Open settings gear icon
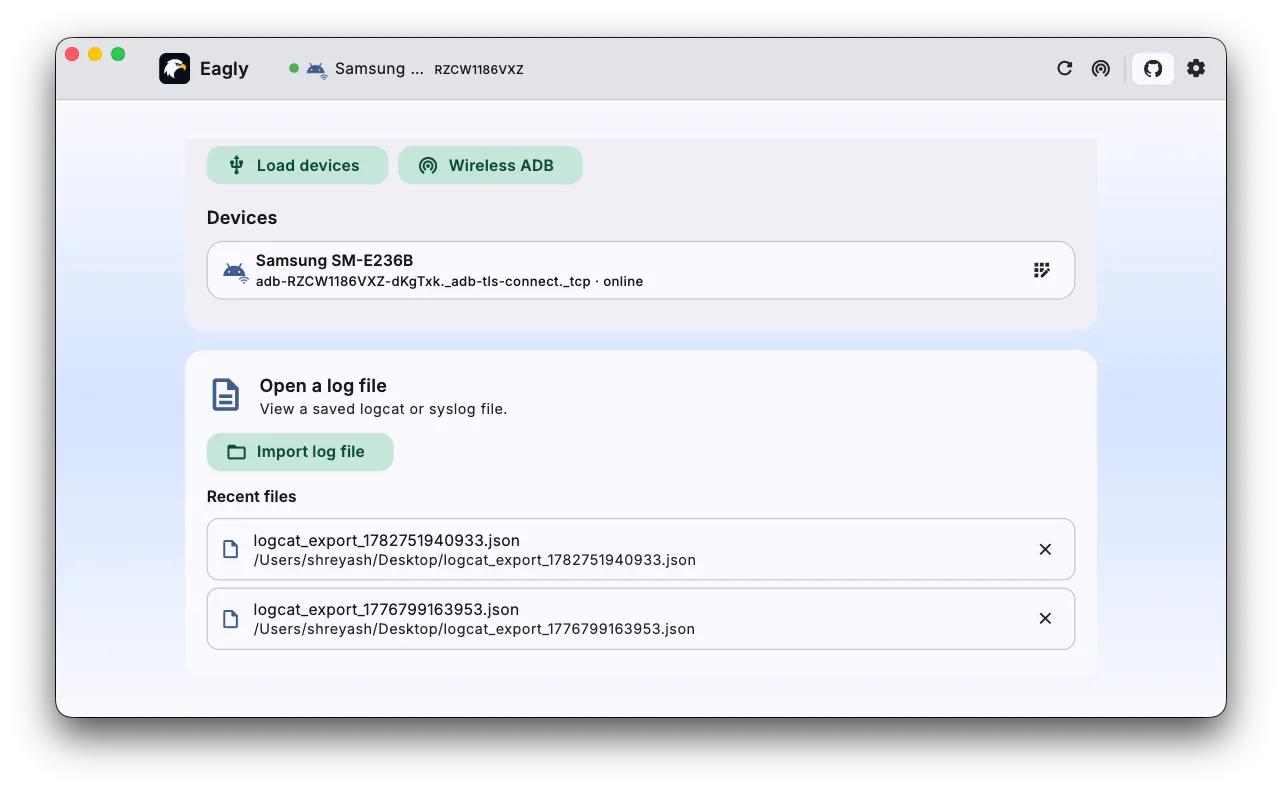Viewport: 1282px width, 791px height. tap(1196, 68)
